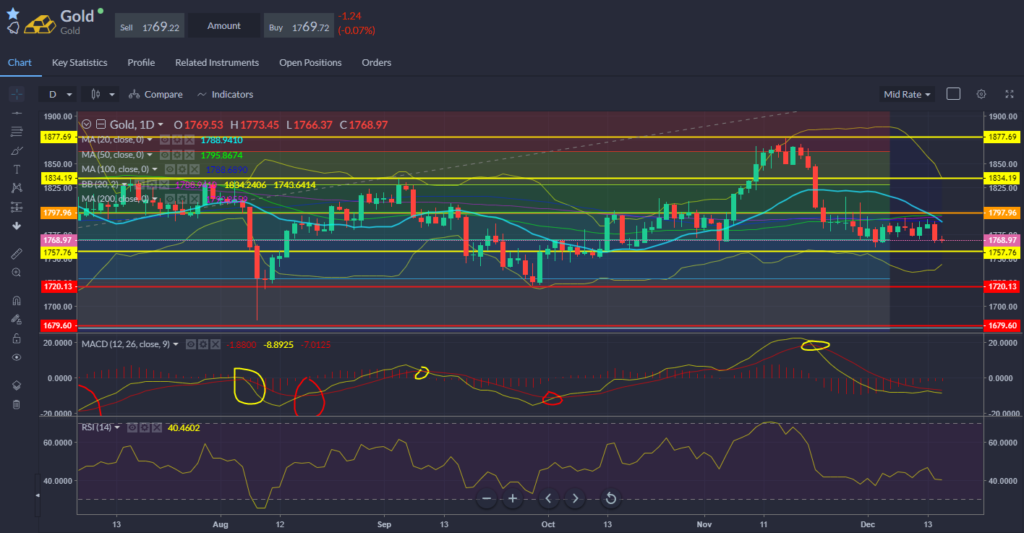Click the Sell 1769.22 button

pyautogui.click(x=148, y=26)
